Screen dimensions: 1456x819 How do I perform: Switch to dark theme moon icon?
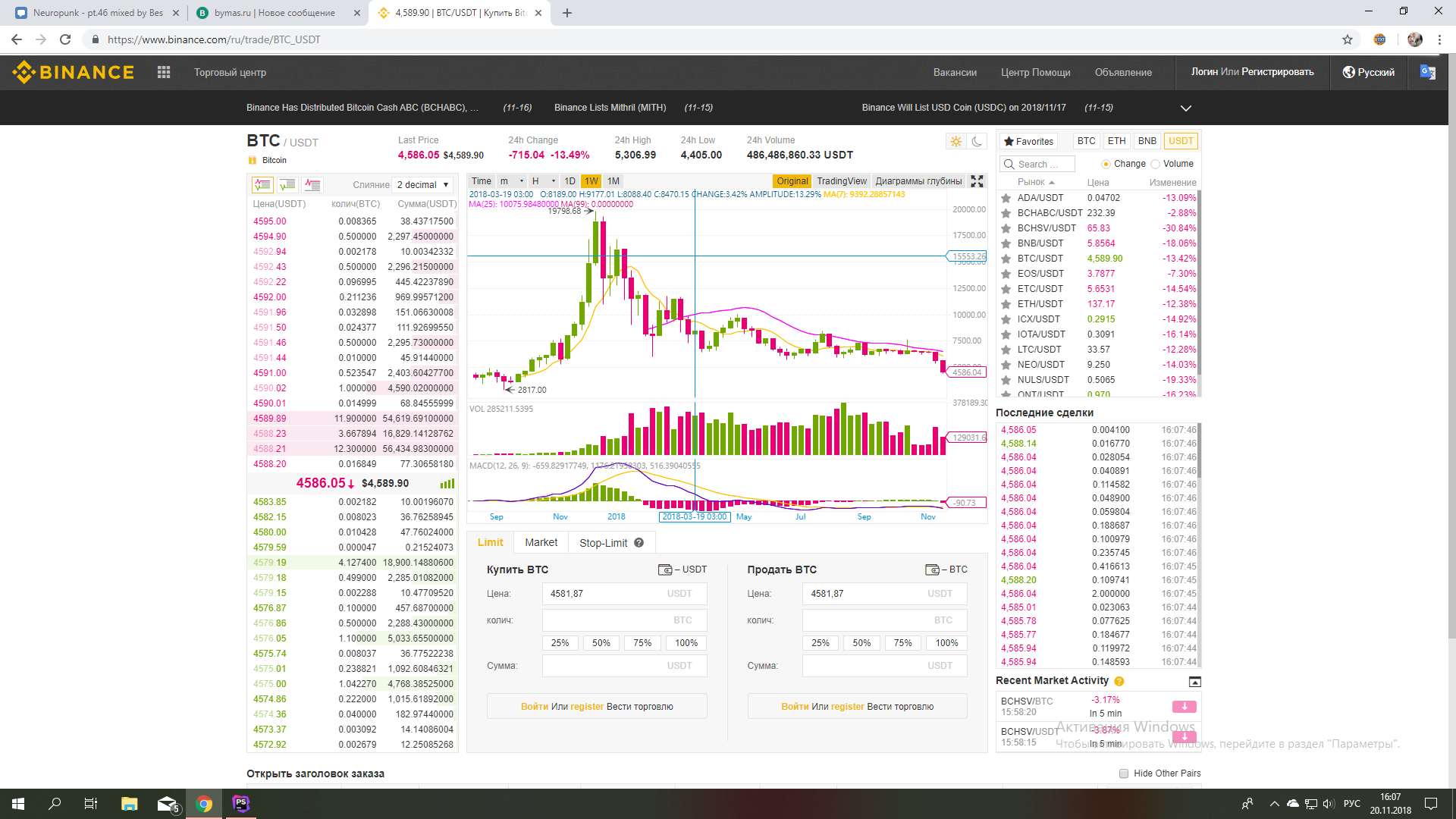977,141
